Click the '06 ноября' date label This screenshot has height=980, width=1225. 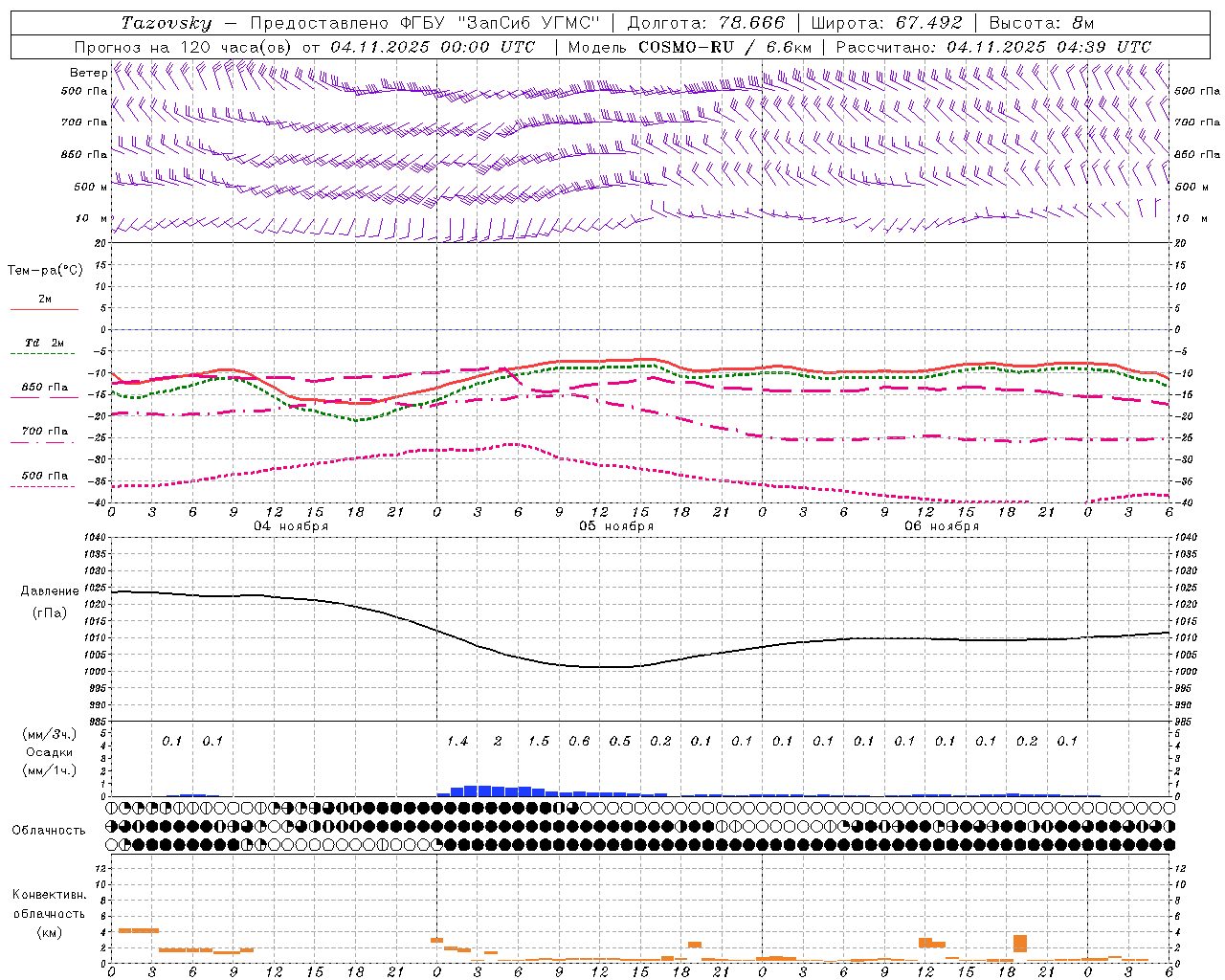pos(942,526)
